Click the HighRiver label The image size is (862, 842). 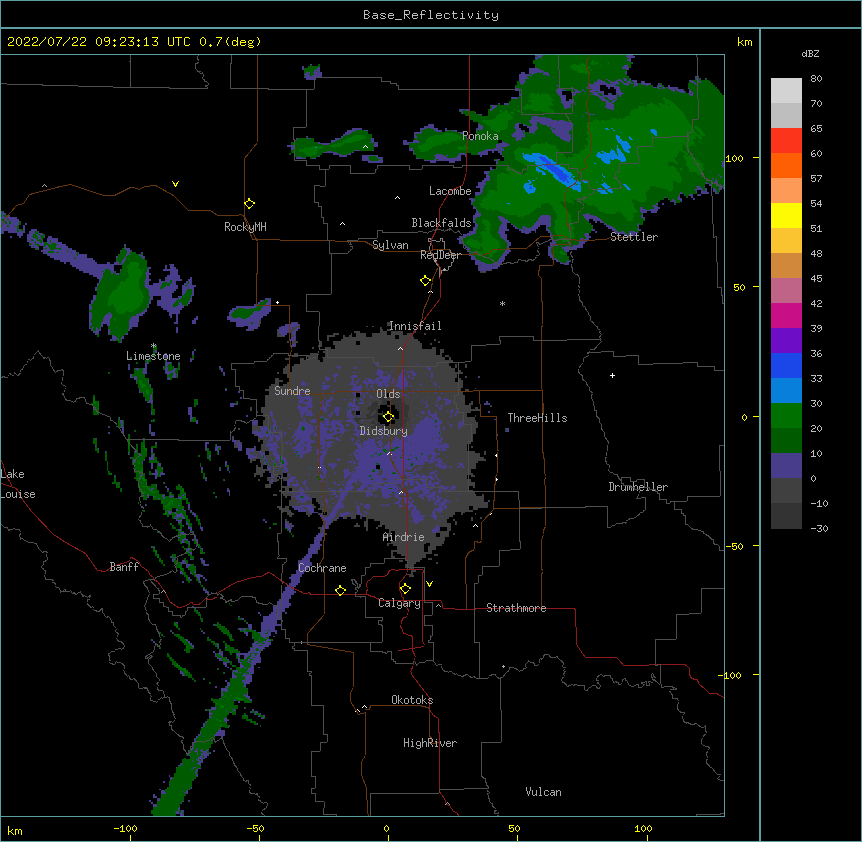coord(430,743)
